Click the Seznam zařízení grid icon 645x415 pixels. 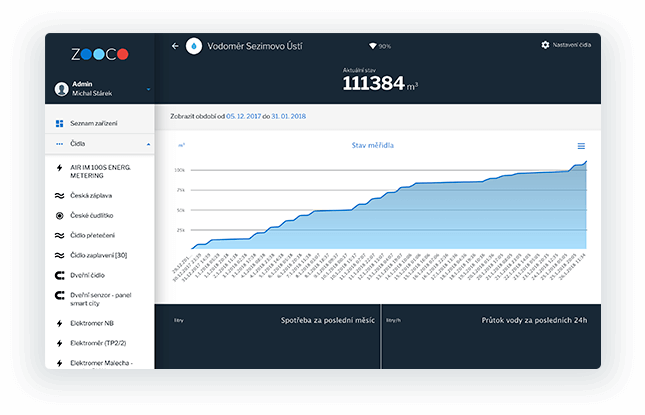(x=60, y=123)
